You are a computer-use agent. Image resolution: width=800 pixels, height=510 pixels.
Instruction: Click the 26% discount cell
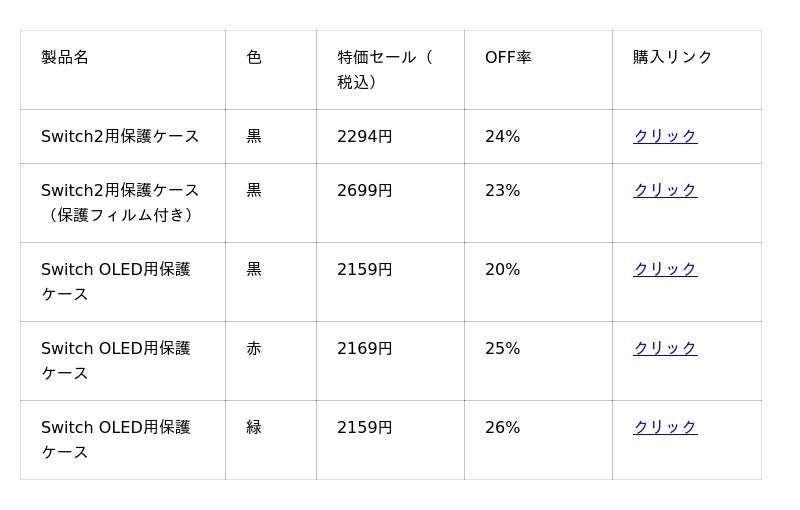502,427
